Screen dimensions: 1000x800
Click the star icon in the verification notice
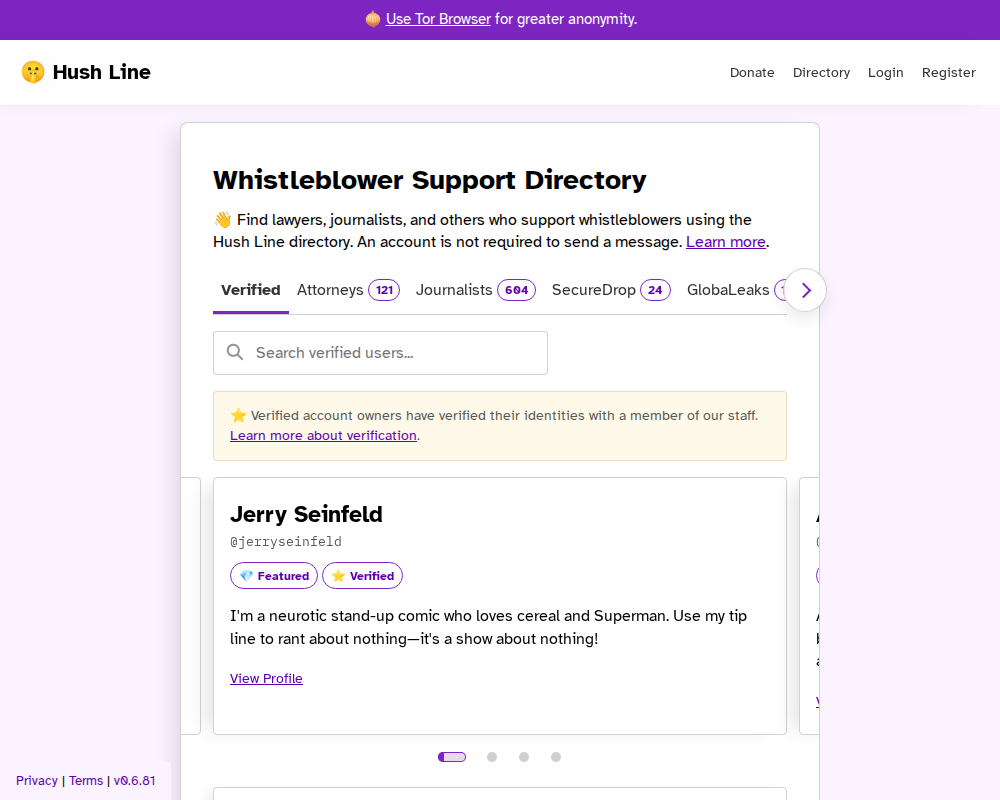click(239, 416)
